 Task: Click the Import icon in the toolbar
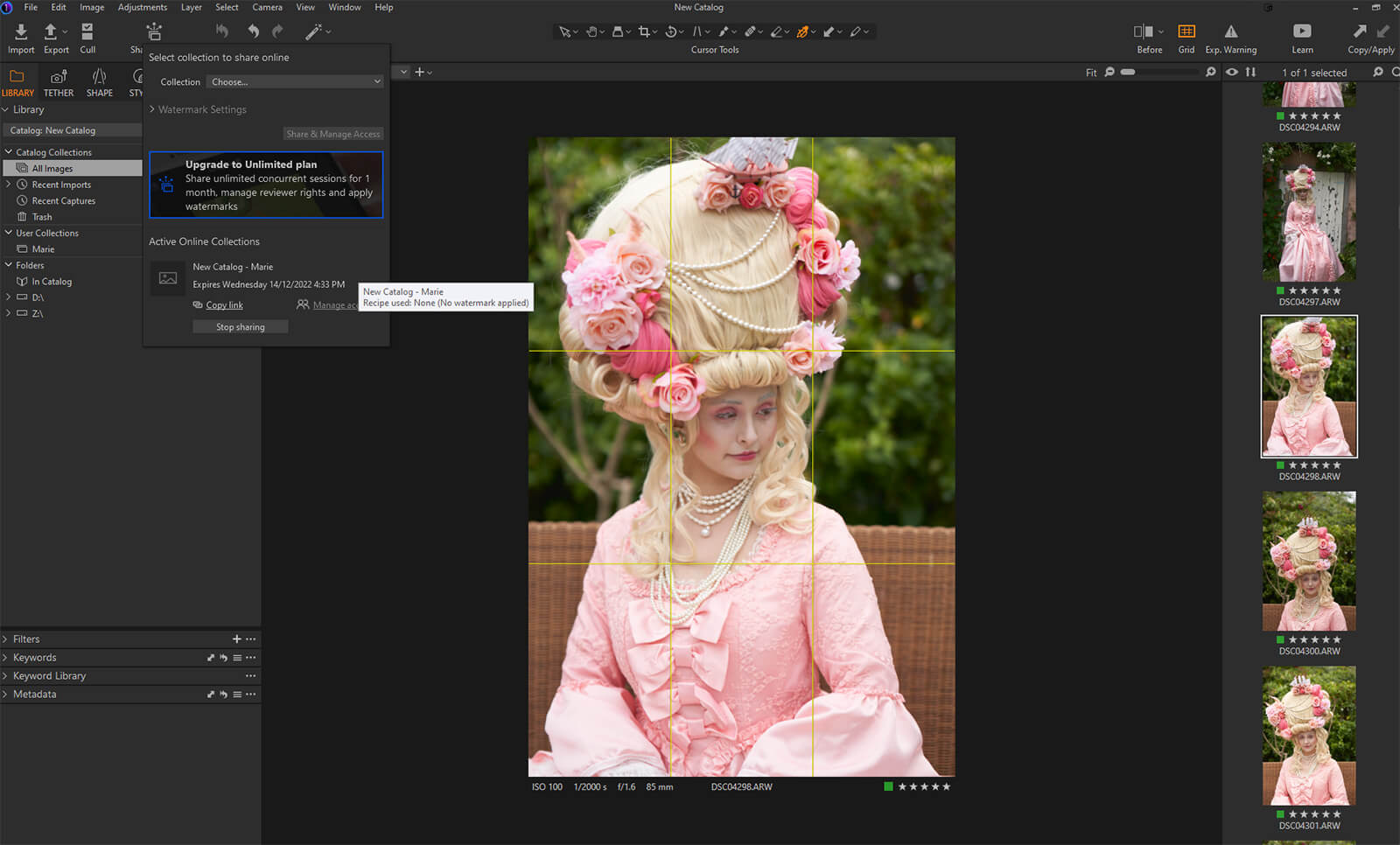pos(21,32)
